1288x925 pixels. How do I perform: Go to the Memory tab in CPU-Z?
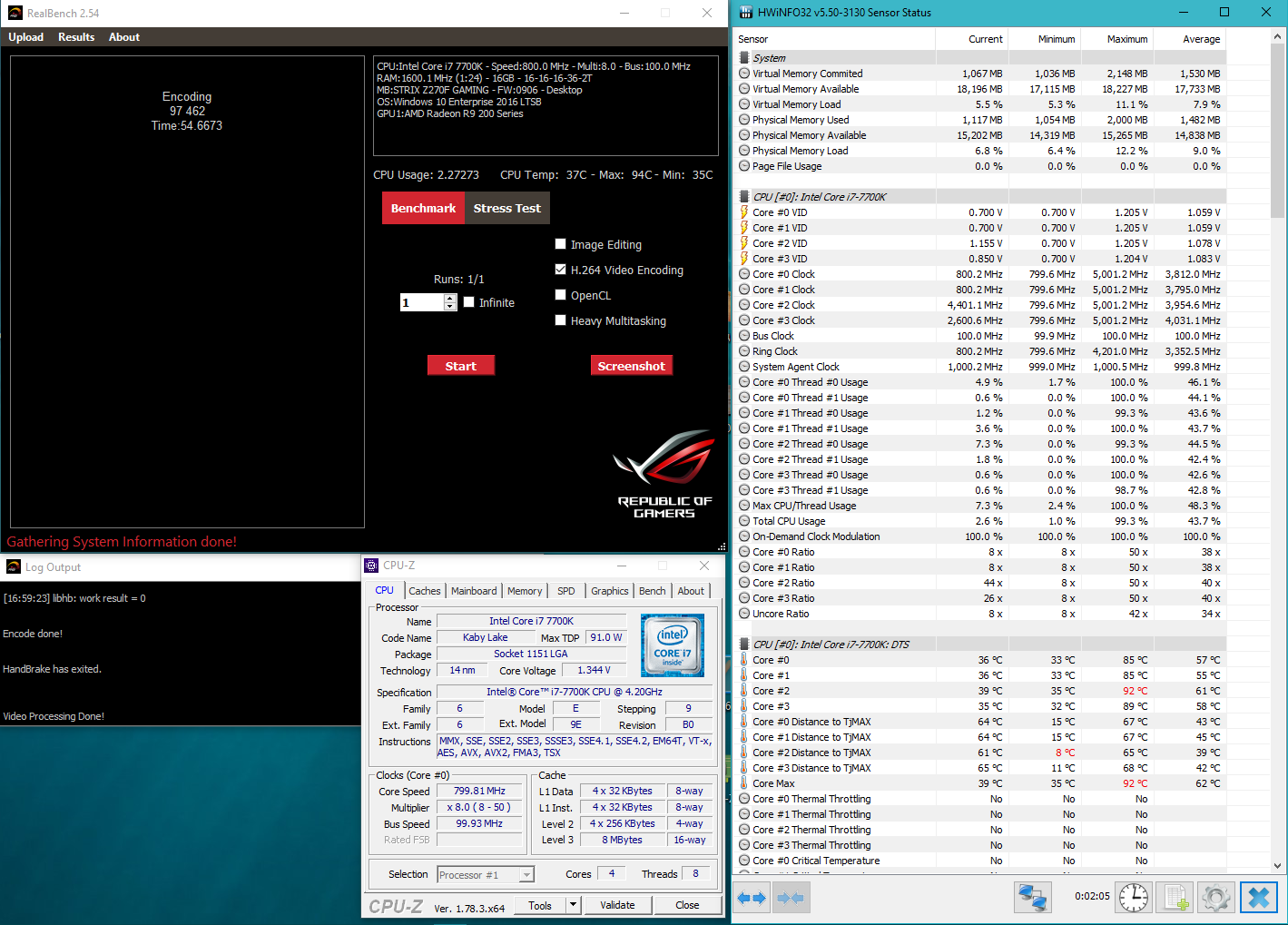click(x=525, y=591)
